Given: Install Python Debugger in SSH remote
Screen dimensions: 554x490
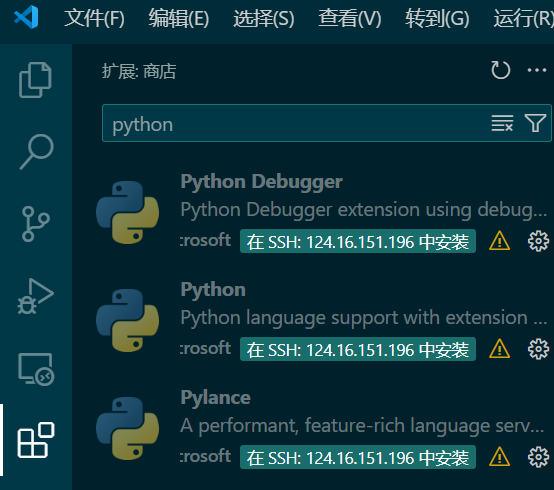Looking at the screenshot, I should pos(358,241).
